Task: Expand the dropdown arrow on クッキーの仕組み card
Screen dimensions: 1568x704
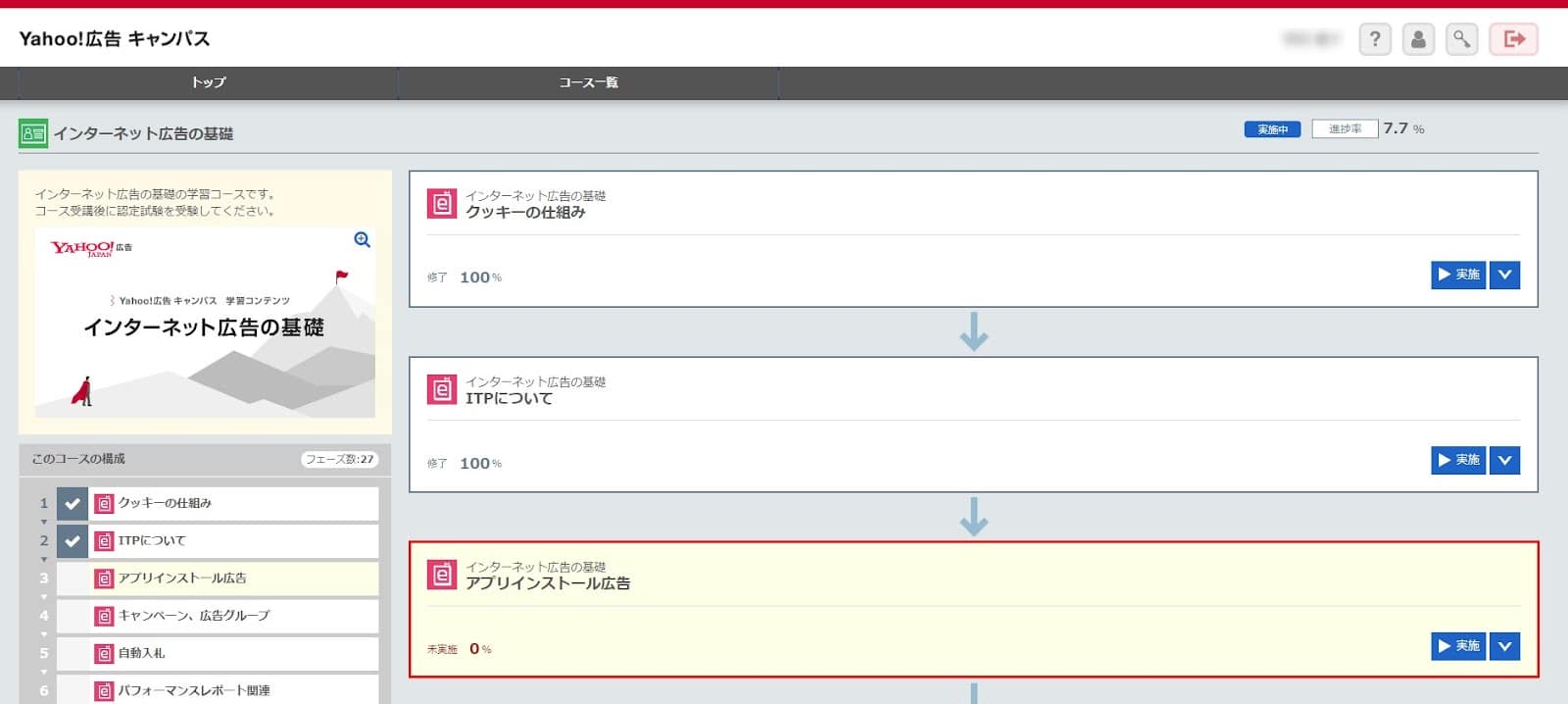Action: click(1504, 276)
